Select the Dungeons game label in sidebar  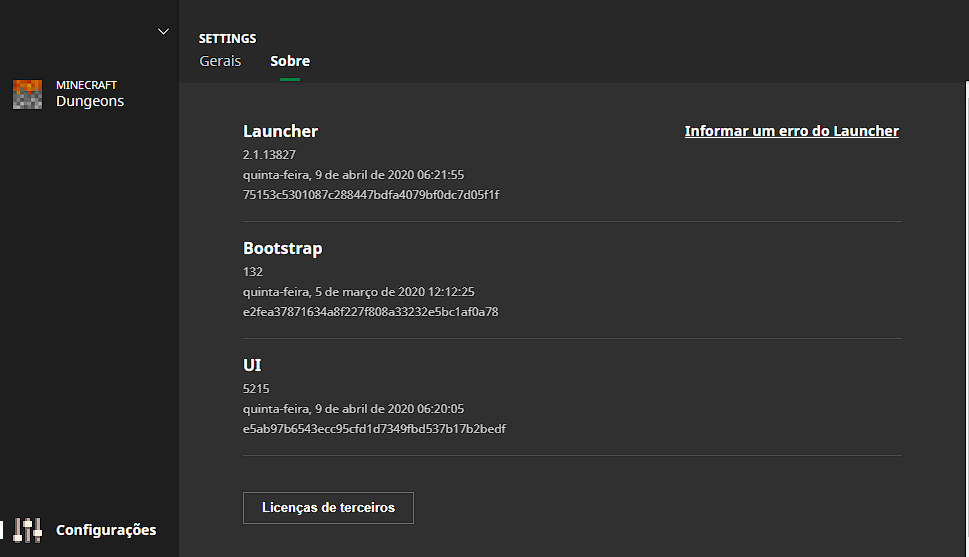point(90,101)
